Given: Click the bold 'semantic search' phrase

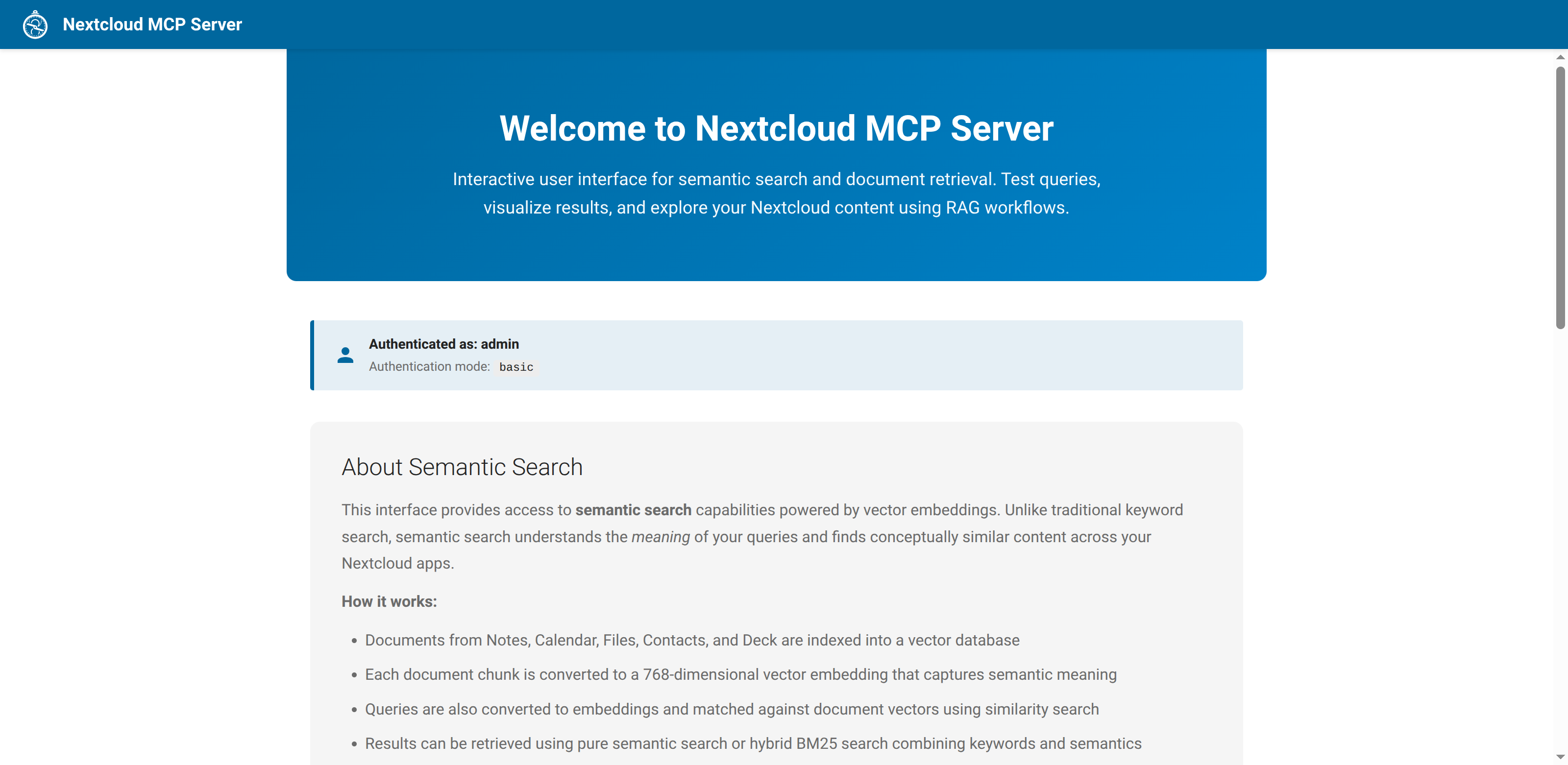Looking at the screenshot, I should coord(633,510).
